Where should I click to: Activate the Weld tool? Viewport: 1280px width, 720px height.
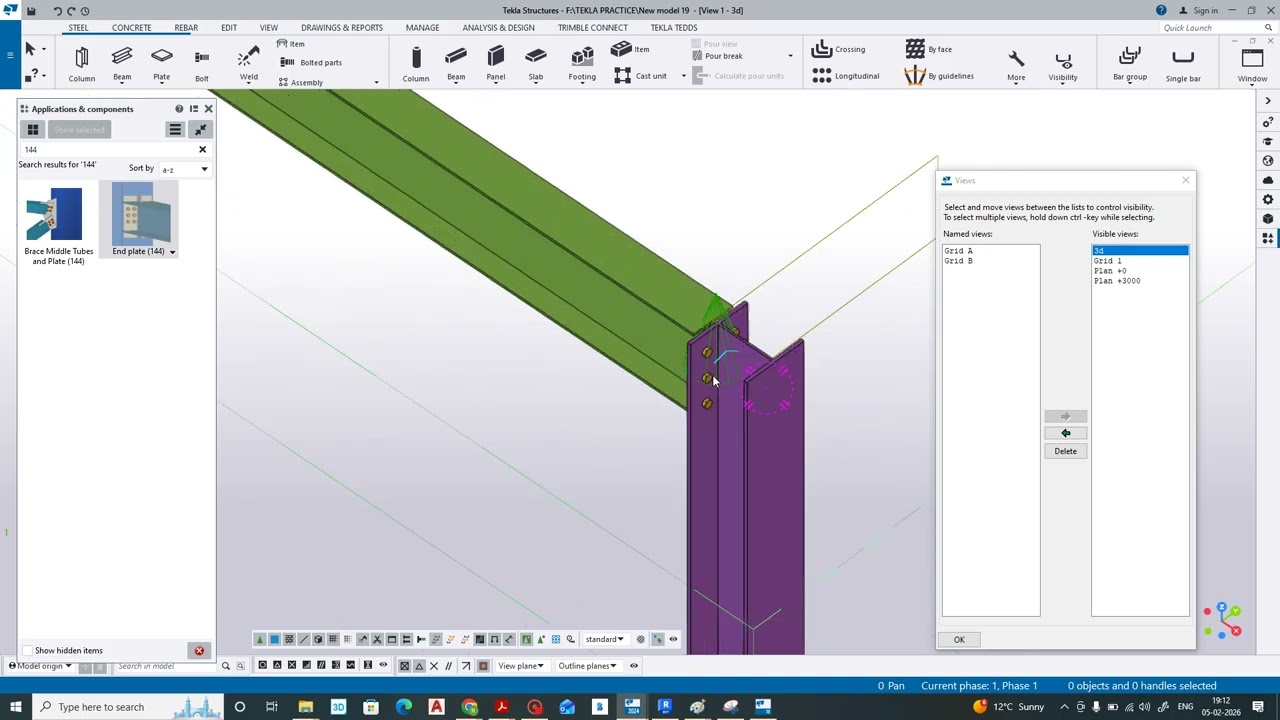248,64
